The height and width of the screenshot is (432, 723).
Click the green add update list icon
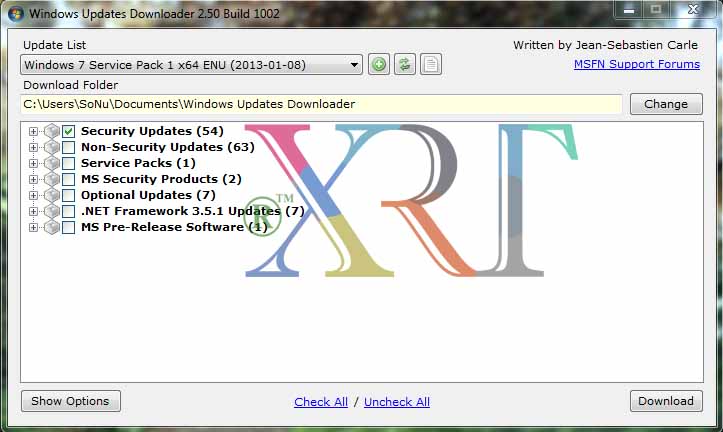[379, 65]
